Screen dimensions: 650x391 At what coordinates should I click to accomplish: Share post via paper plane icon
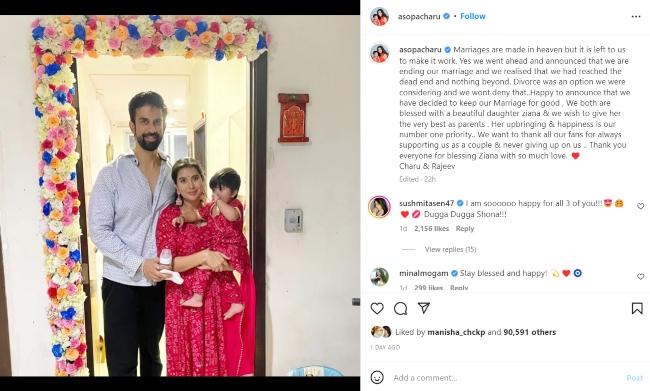[x=424, y=308]
